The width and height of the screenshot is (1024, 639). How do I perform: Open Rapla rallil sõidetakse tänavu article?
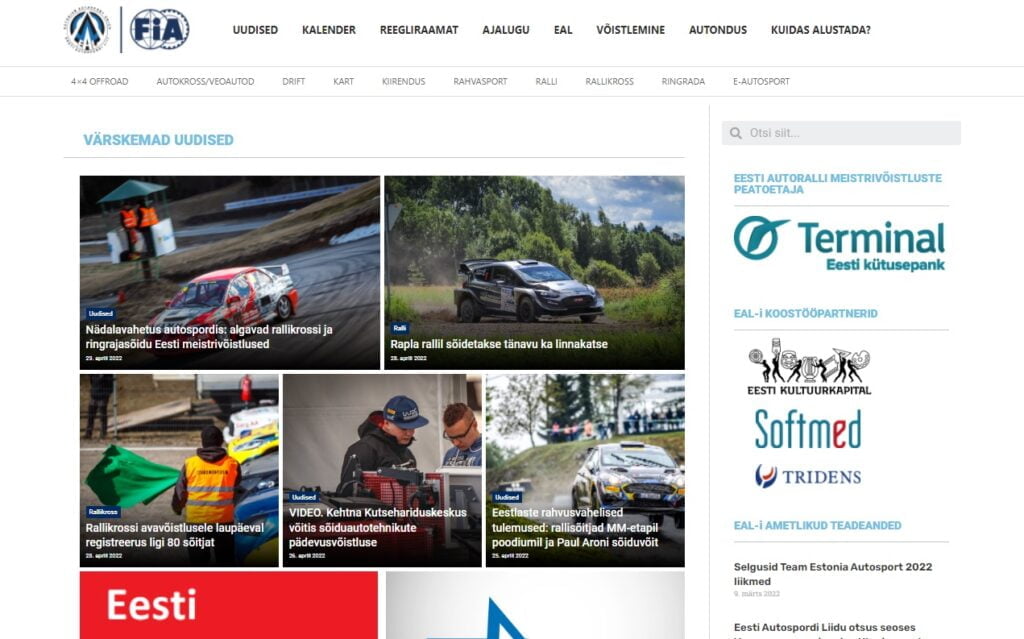pyautogui.click(x=499, y=344)
